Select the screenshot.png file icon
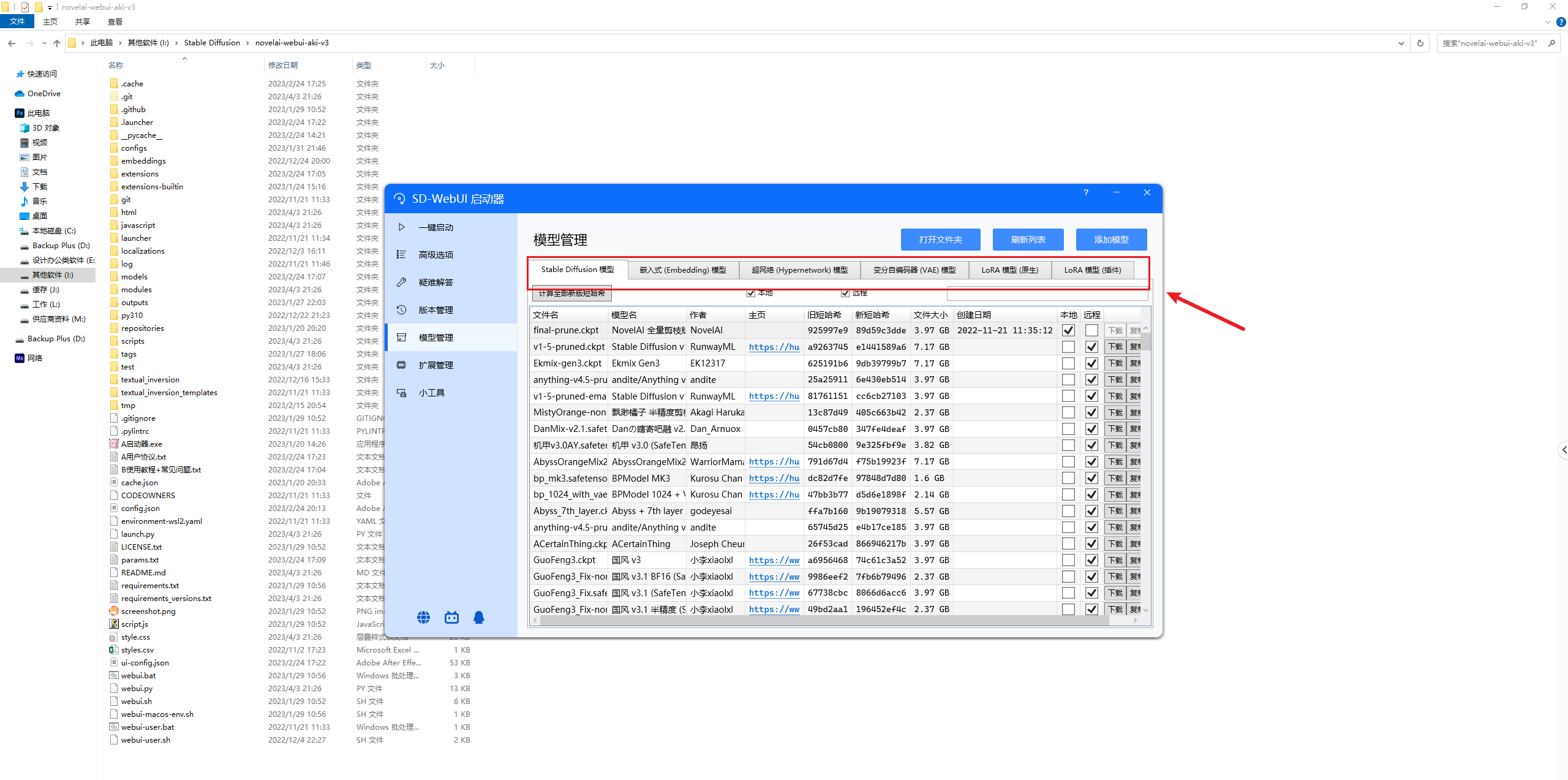 click(114, 611)
